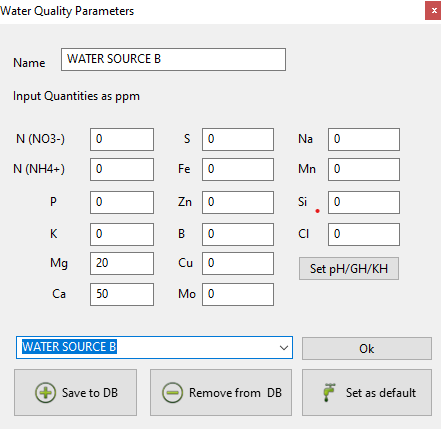Expand the WATER SOURCE B dropdown arrow
Viewport: 441px width, 429px height.
tap(284, 348)
